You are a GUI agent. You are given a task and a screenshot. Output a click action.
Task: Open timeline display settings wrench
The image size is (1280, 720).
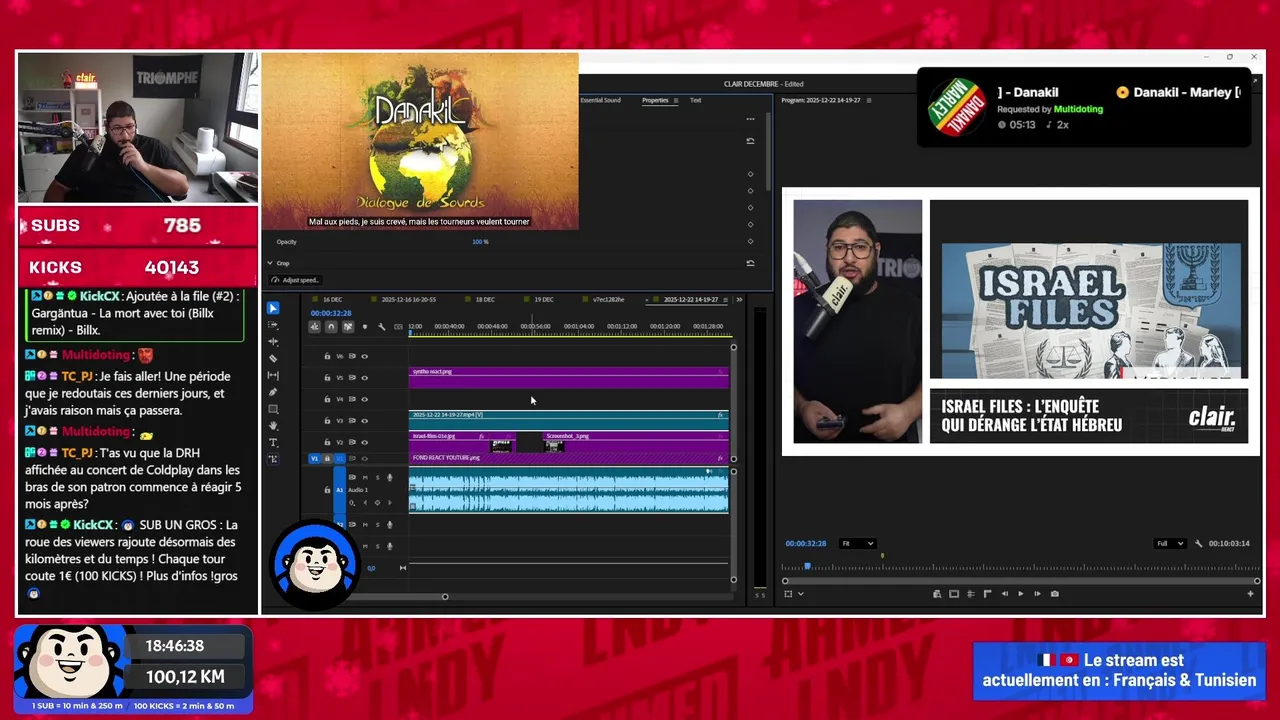[382, 327]
